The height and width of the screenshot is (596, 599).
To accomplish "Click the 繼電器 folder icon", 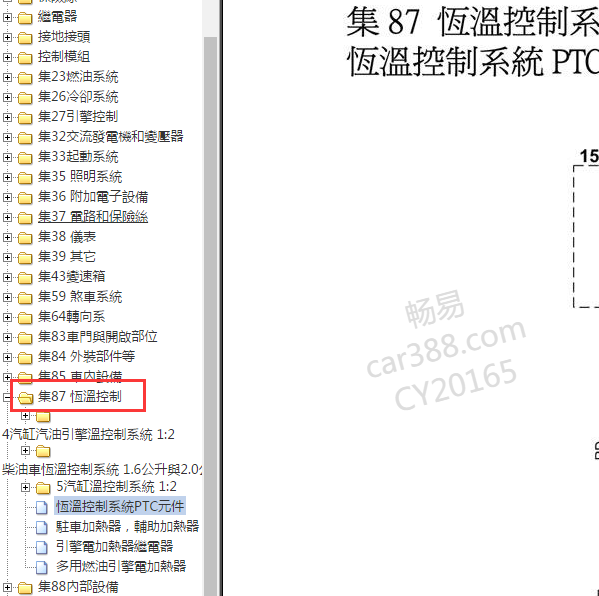I will click(25, 18).
